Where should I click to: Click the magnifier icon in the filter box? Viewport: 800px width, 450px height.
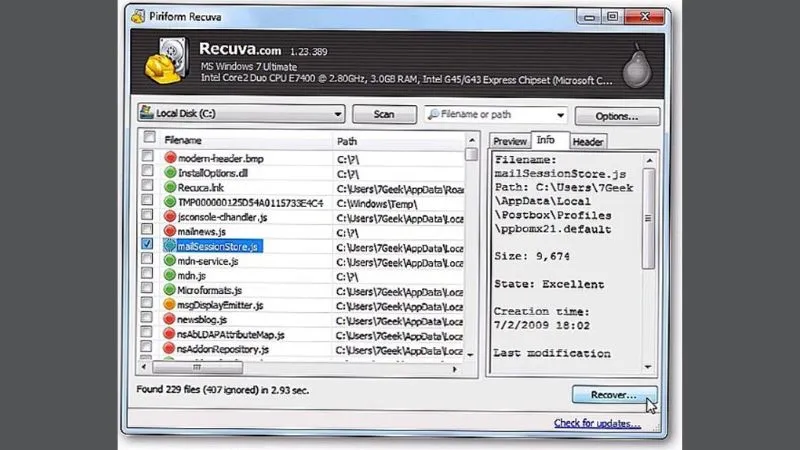click(433, 114)
